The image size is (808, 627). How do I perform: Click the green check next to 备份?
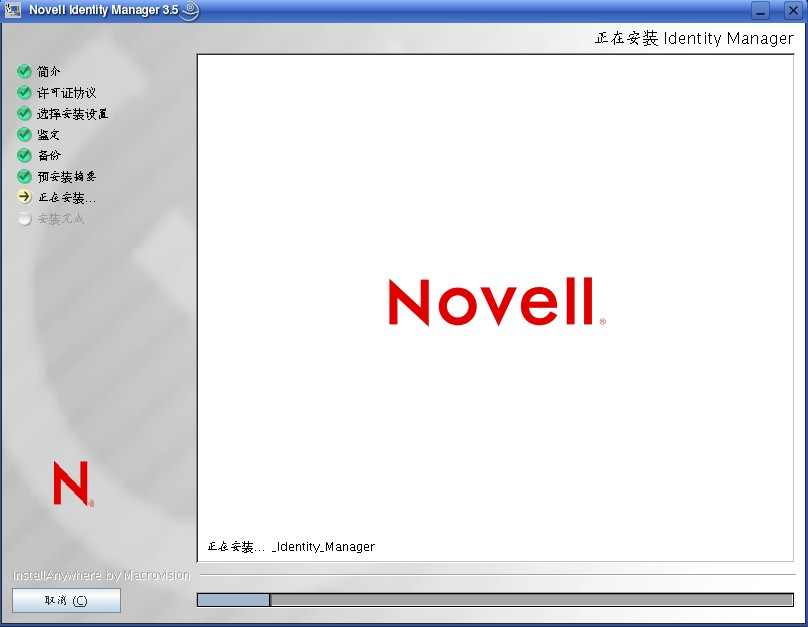tap(24, 155)
